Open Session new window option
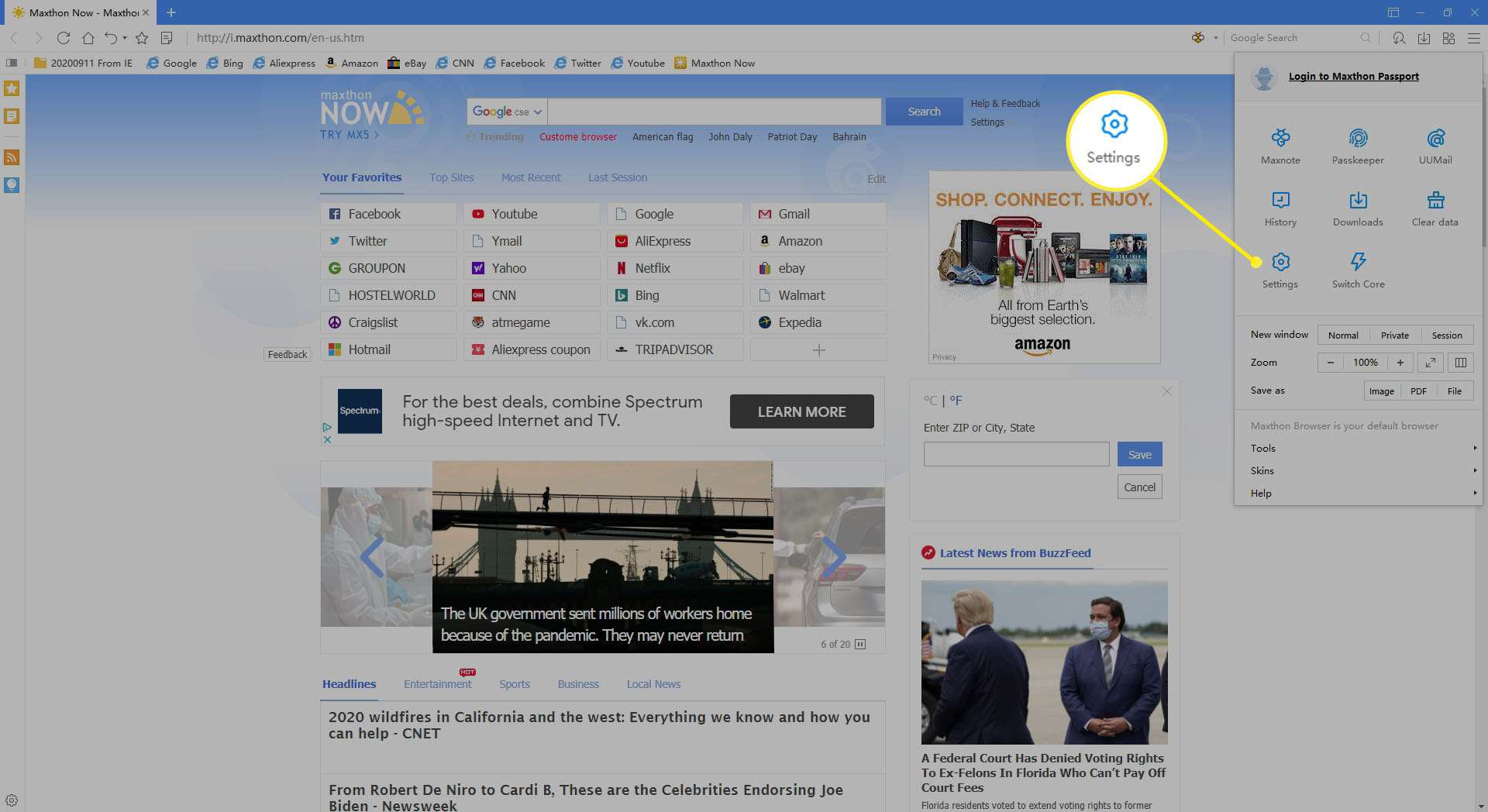1488x812 pixels. coord(1446,335)
